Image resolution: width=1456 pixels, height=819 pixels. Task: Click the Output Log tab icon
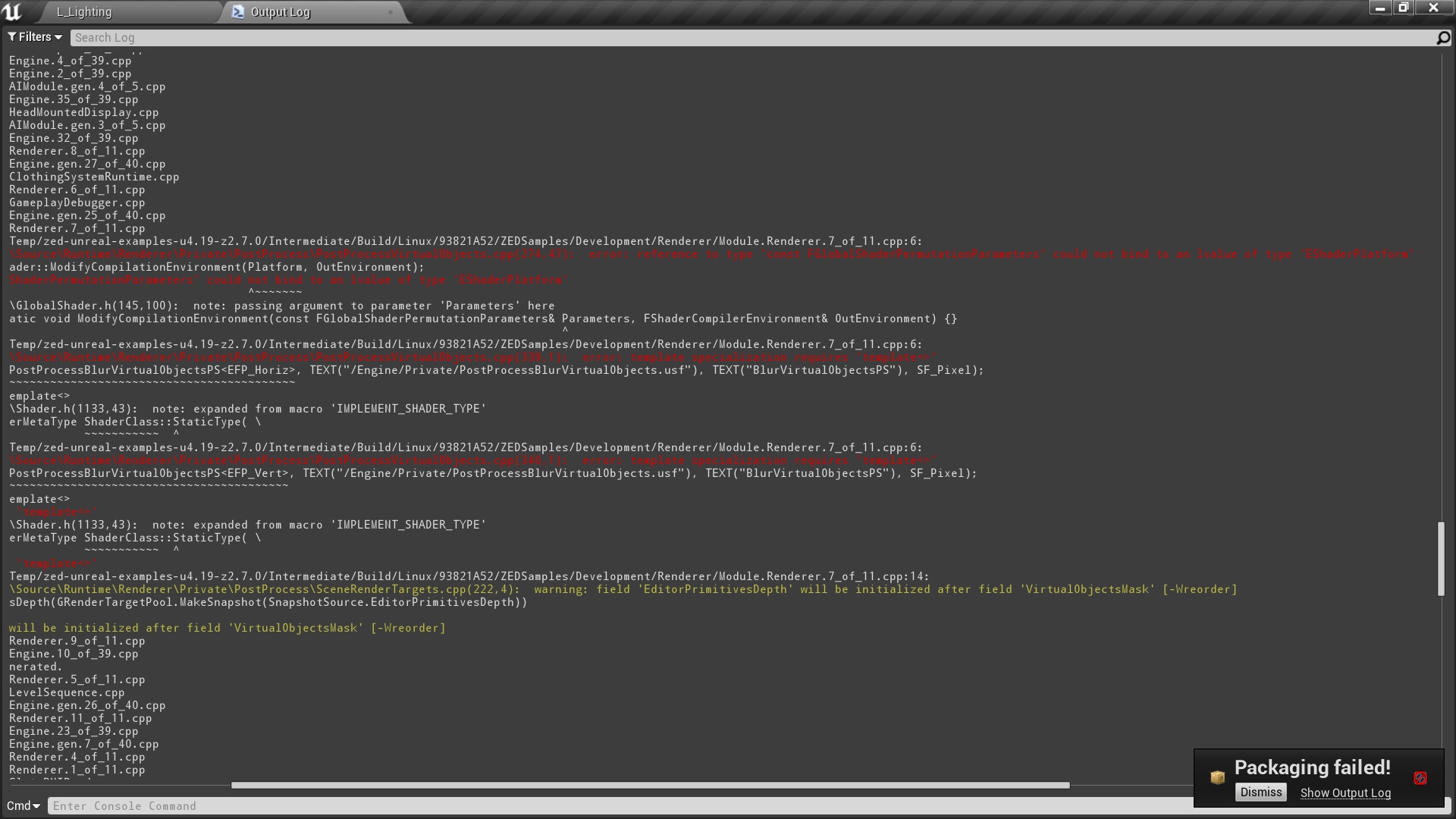pyautogui.click(x=237, y=12)
